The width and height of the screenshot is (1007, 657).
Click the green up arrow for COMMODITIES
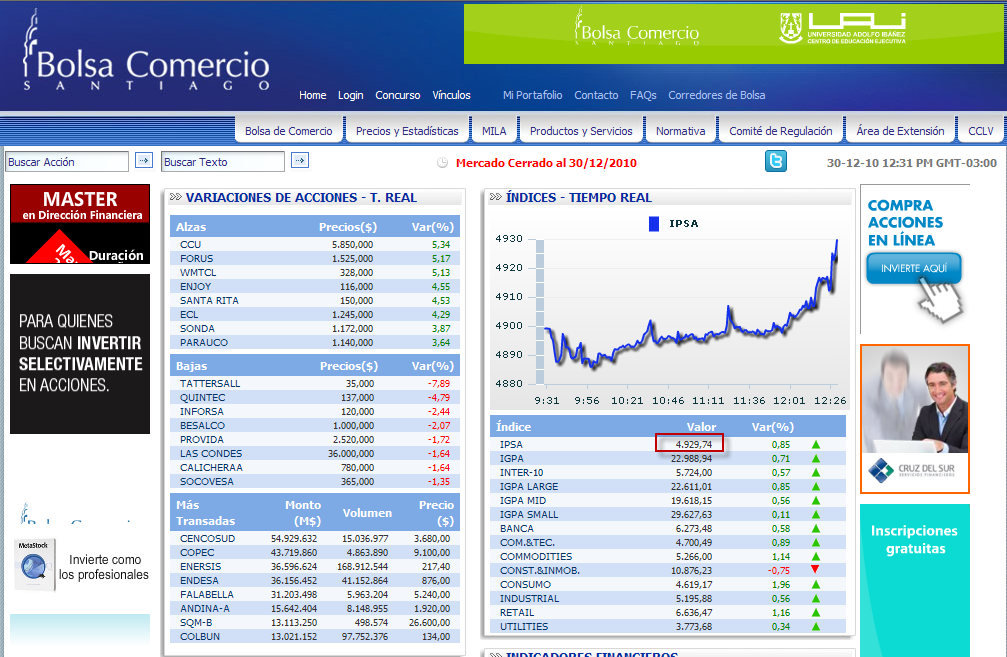pos(816,557)
